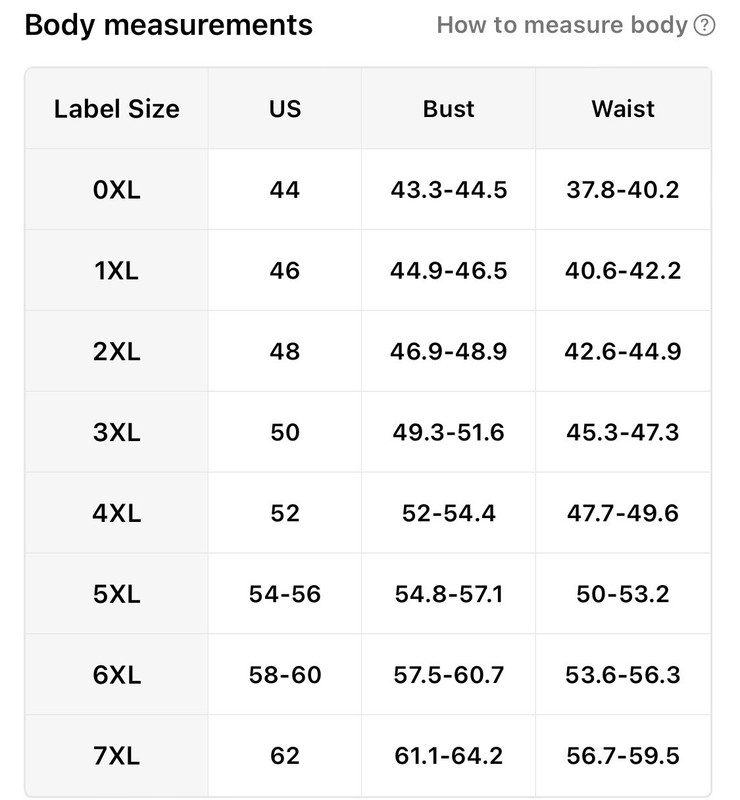Image resolution: width=740 pixels, height=800 pixels.
Task: Click the Body measurements heading
Action: [x=168, y=25]
